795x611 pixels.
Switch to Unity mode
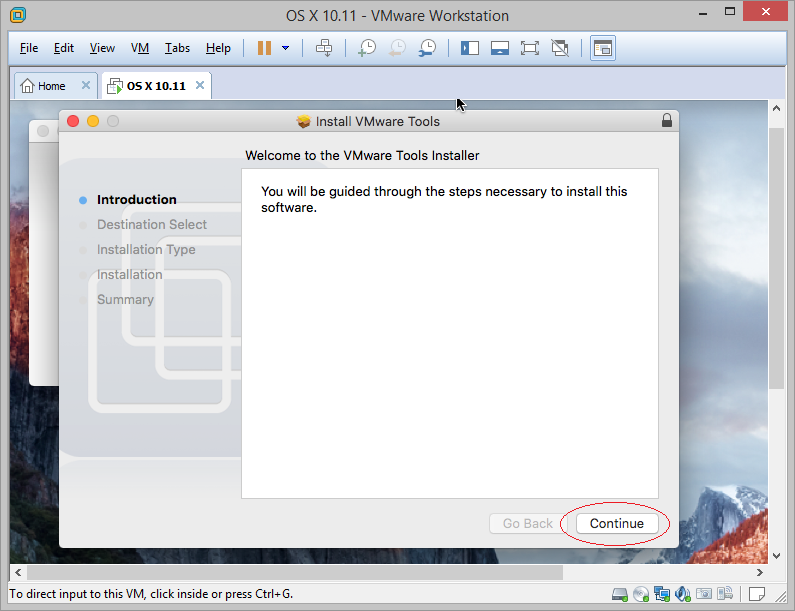560,48
